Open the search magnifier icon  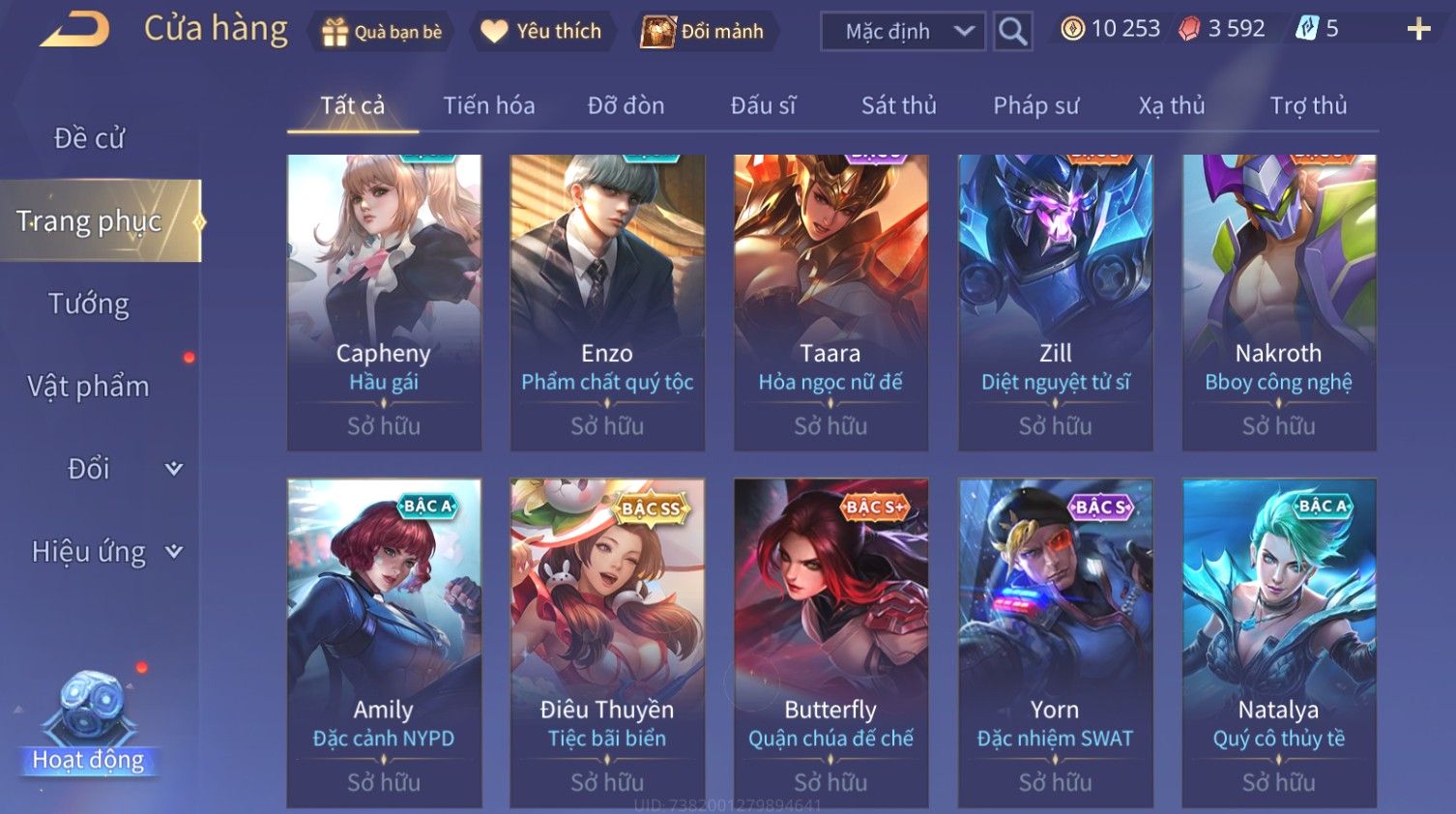[x=1012, y=31]
